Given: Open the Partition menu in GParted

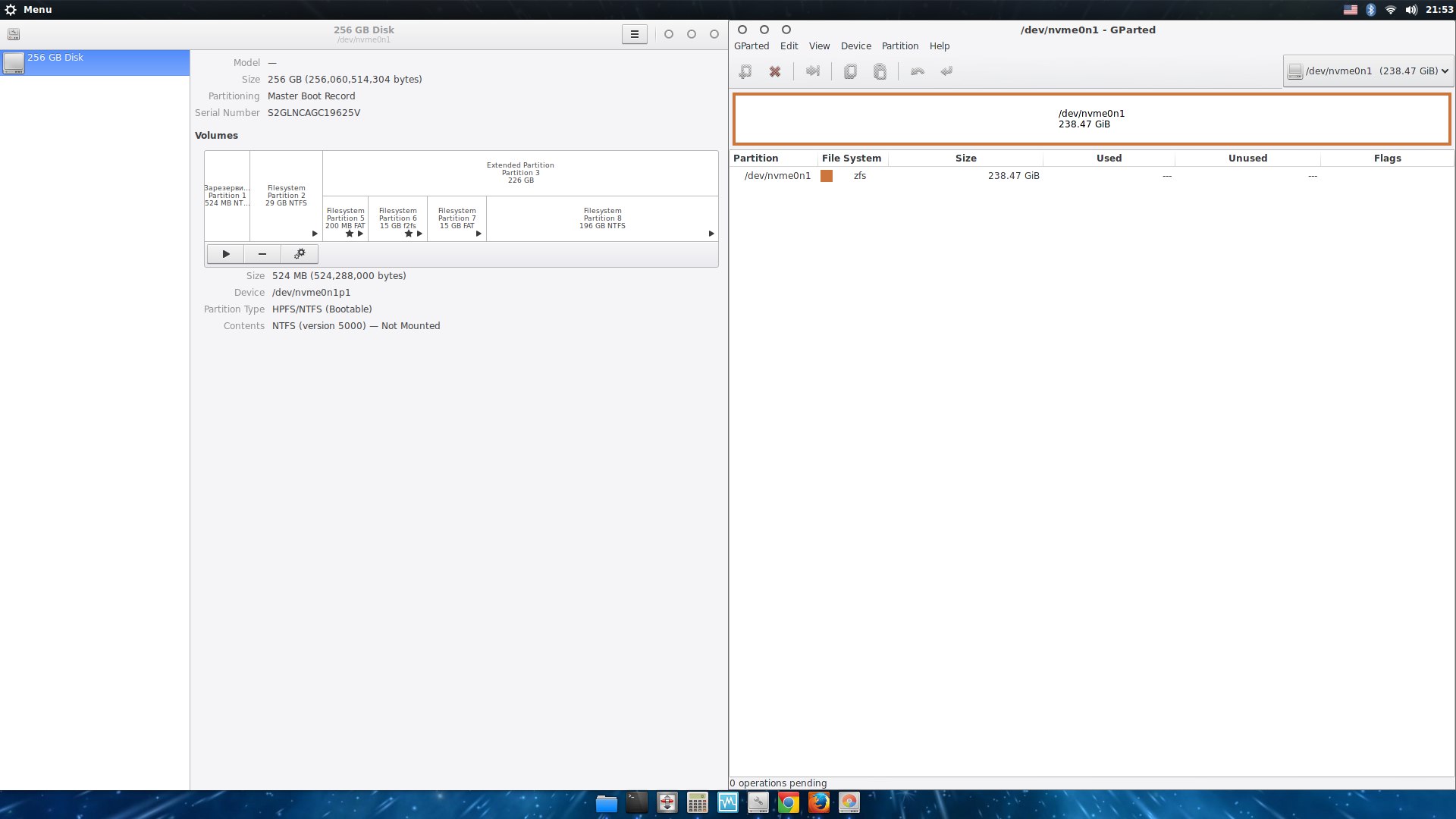Looking at the screenshot, I should tap(899, 46).
